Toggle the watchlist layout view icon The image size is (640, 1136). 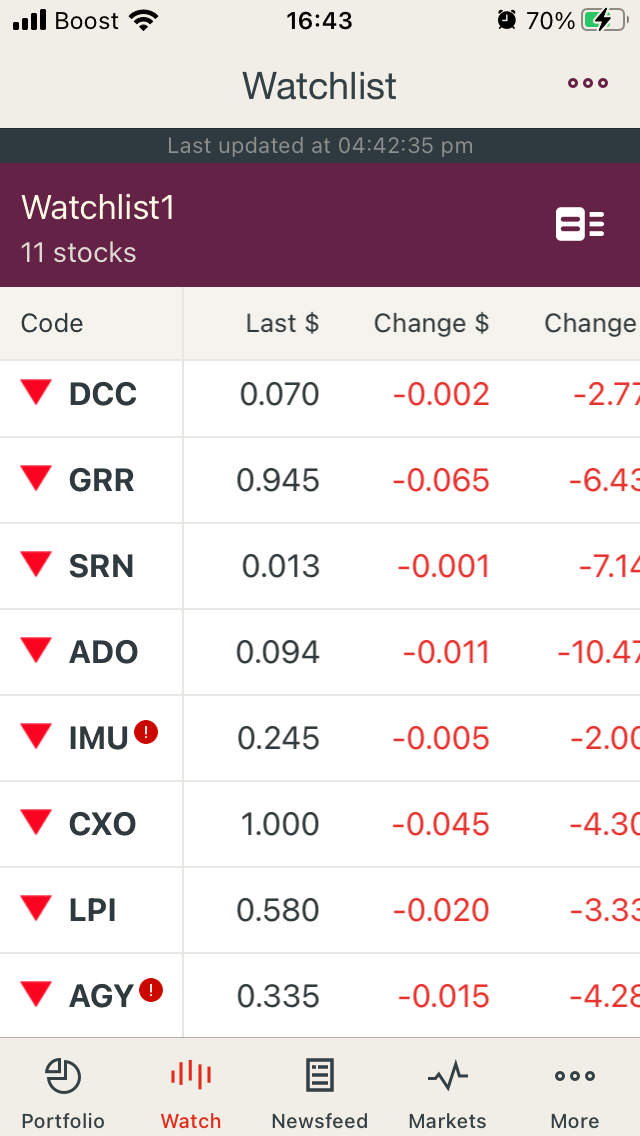point(580,224)
